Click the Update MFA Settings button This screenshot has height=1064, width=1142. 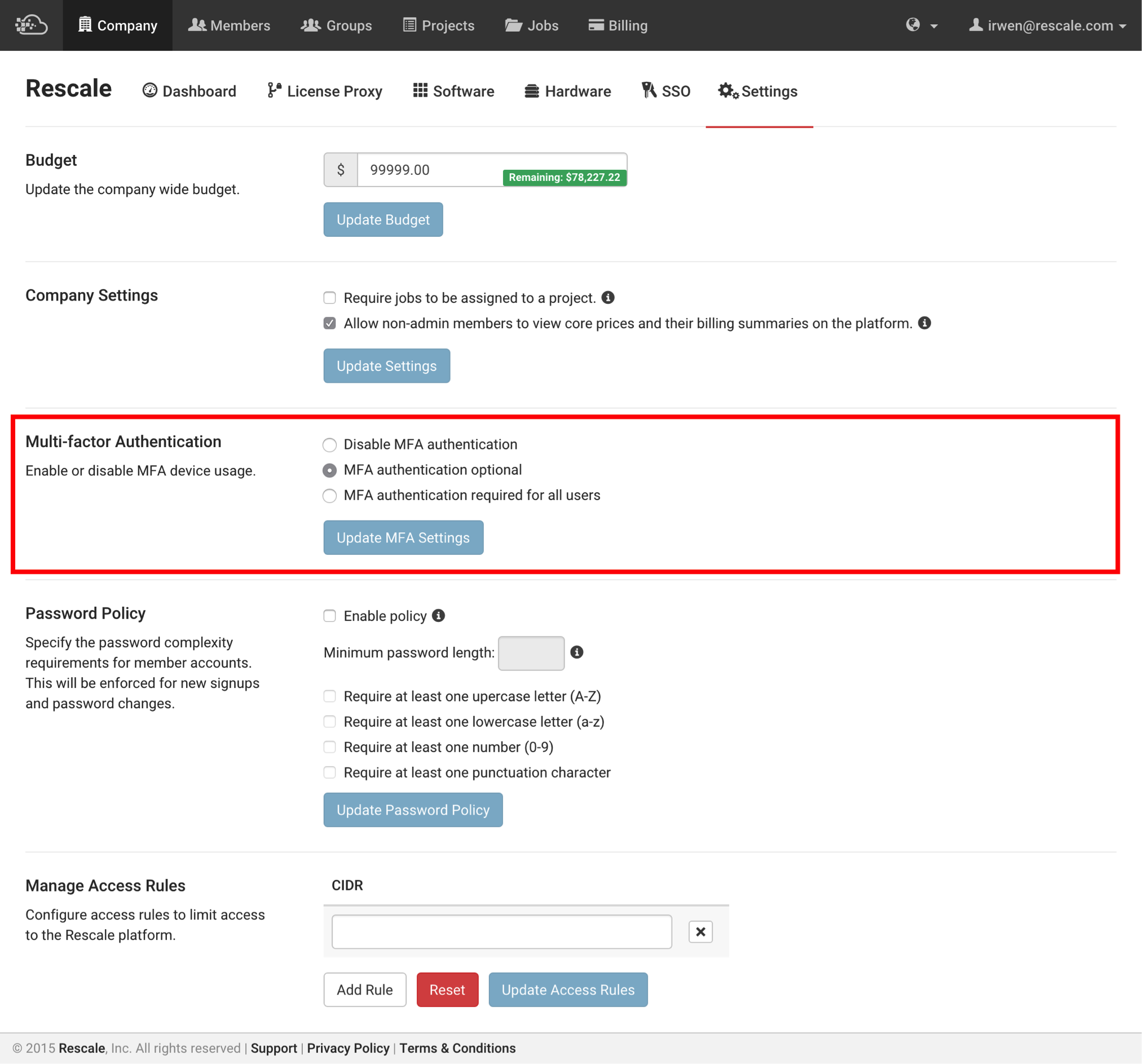pyautogui.click(x=403, y=537)
